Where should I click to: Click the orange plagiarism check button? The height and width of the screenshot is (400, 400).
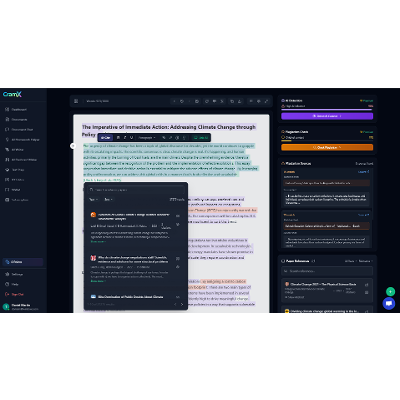point(327,147)
